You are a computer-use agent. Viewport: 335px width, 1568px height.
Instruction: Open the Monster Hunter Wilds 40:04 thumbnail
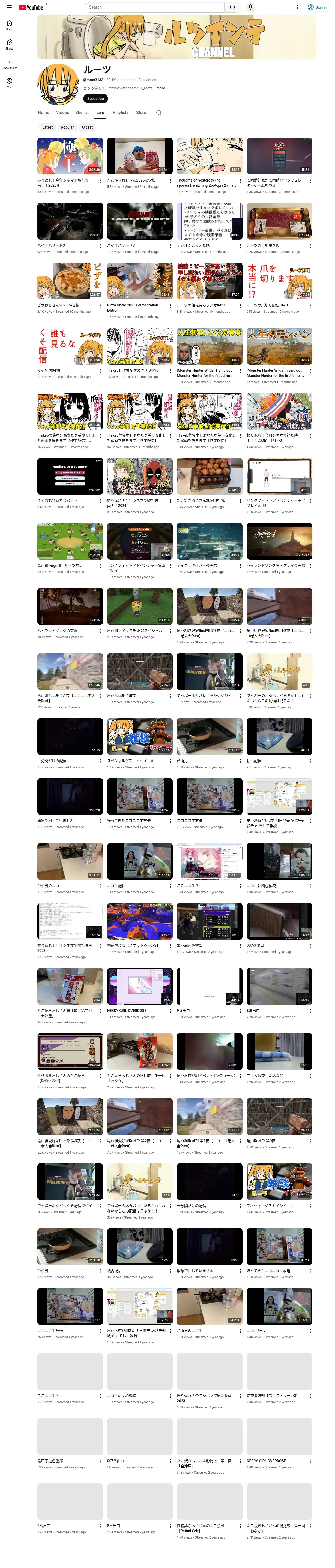coord(280,346)
